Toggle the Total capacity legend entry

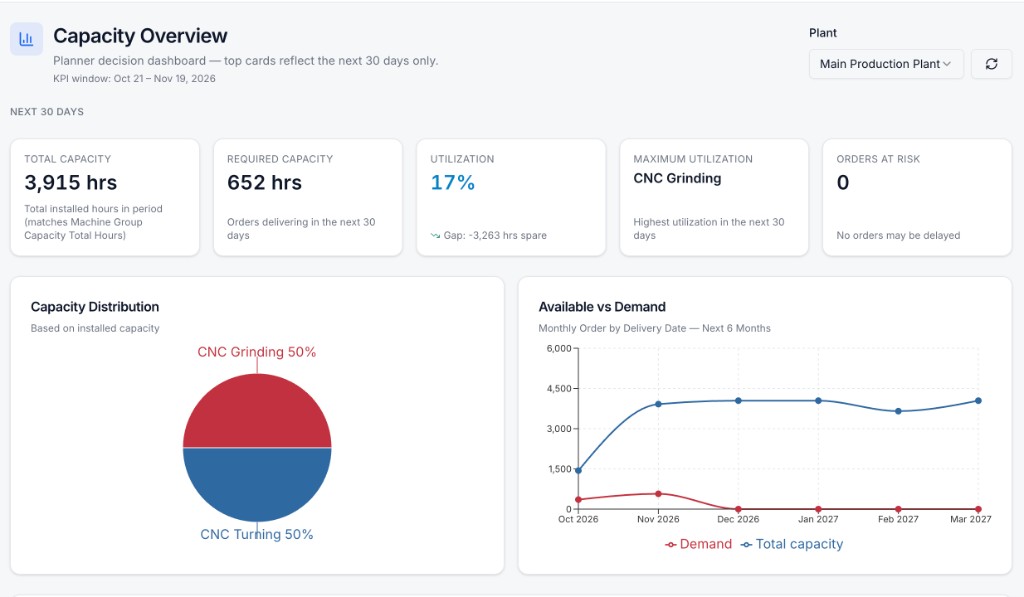(792, 544)
